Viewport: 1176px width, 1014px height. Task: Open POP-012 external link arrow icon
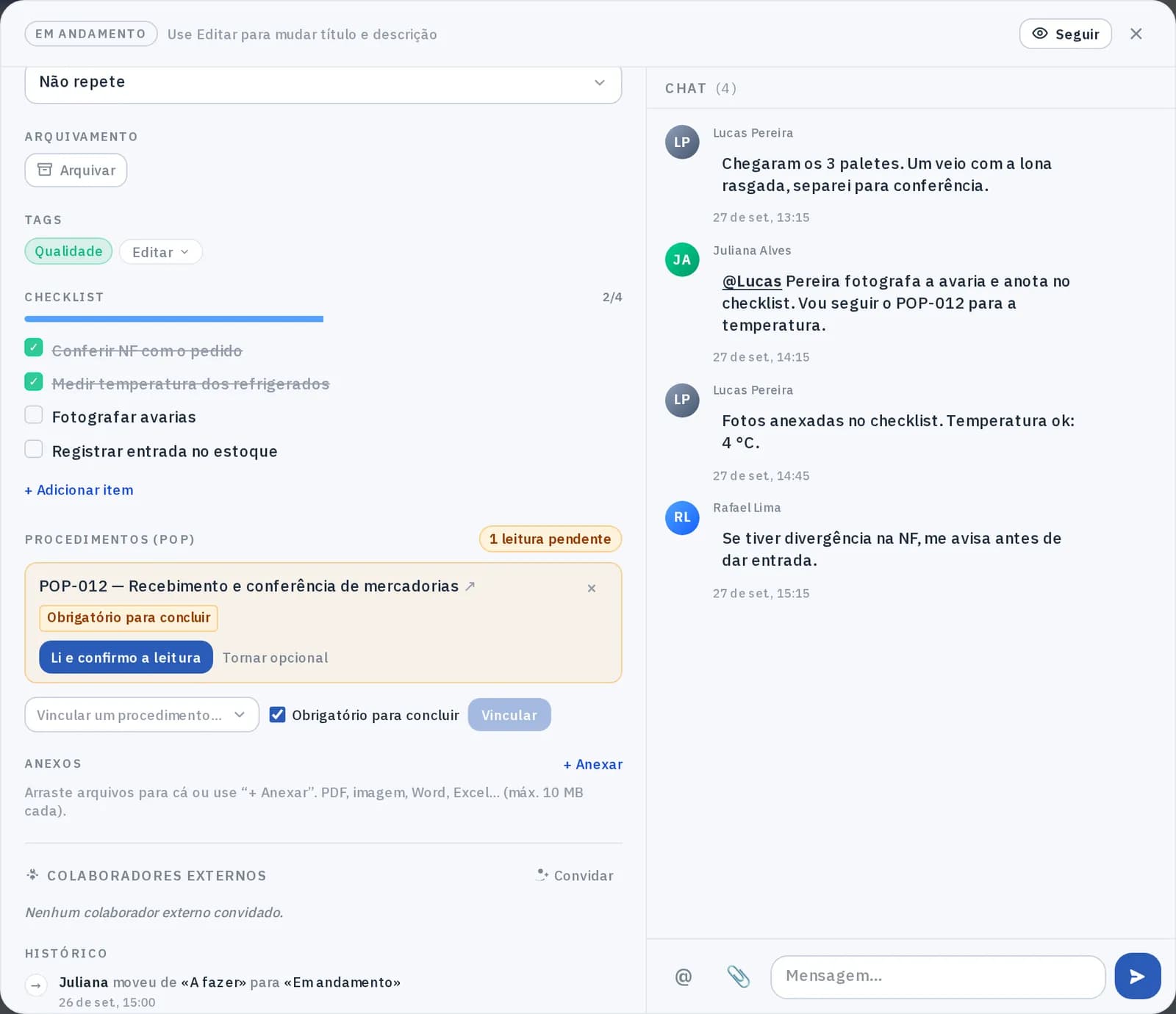point(470,586)
